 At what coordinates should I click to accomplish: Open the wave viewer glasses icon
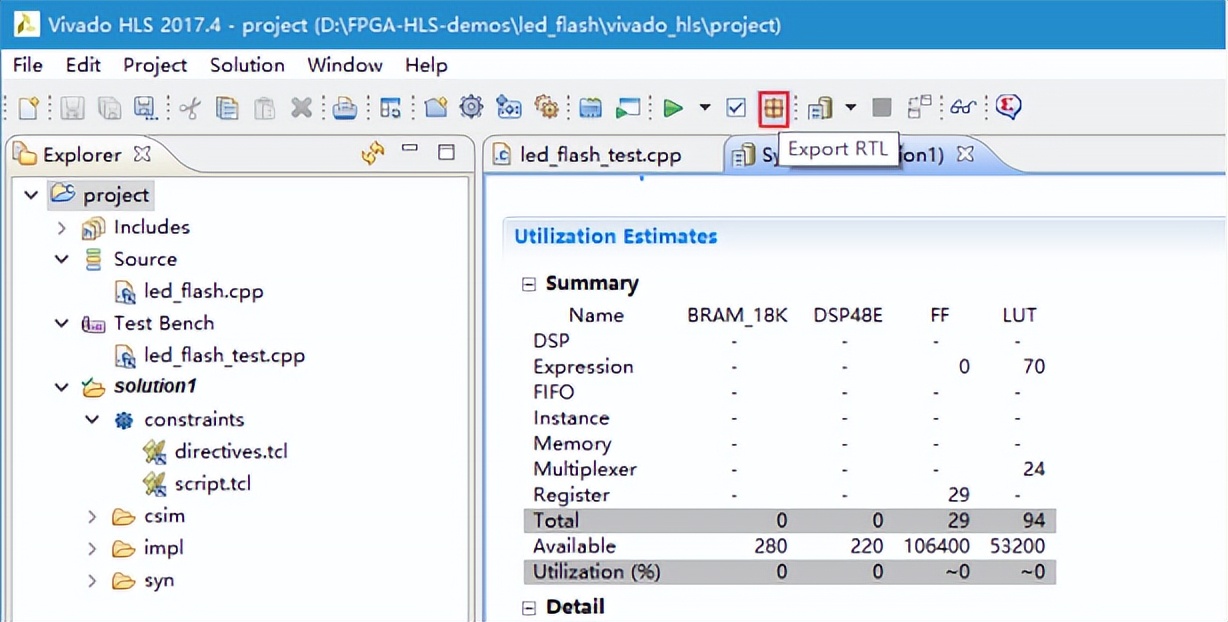963,107
